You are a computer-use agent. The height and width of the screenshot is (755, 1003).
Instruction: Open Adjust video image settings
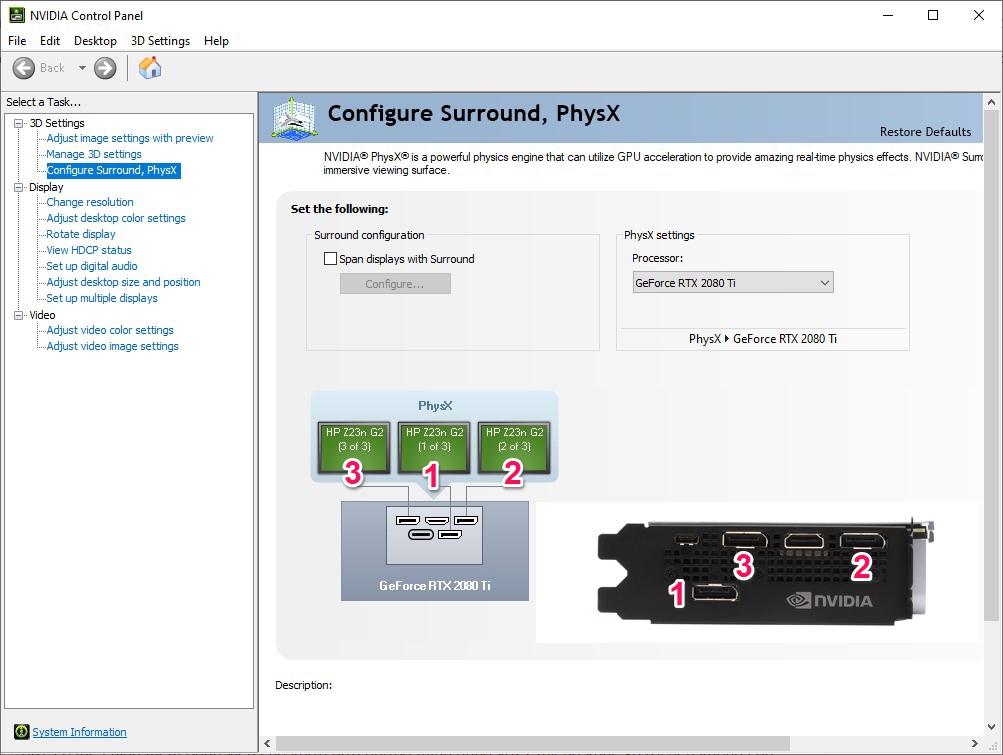(113, 346)
